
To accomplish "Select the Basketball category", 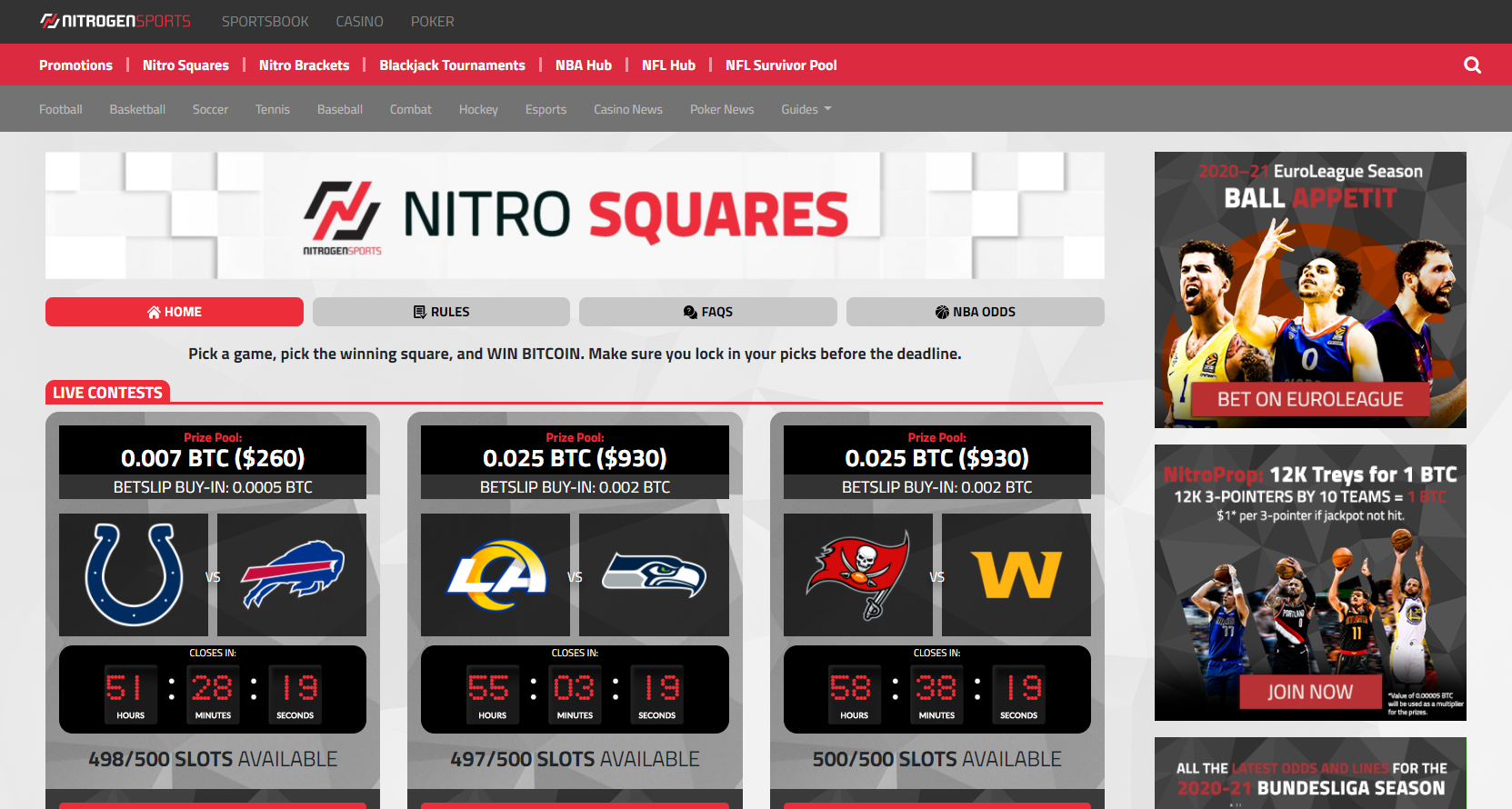I will (x=137, y=109).
